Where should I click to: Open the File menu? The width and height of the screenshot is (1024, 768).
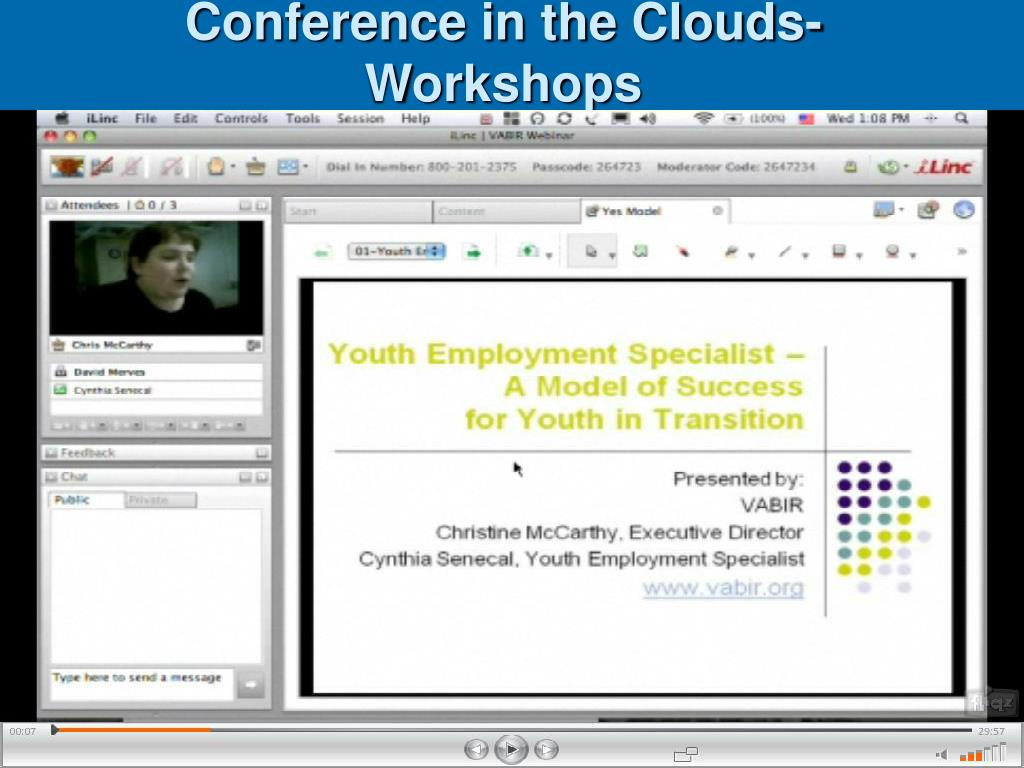coord(146,118)
